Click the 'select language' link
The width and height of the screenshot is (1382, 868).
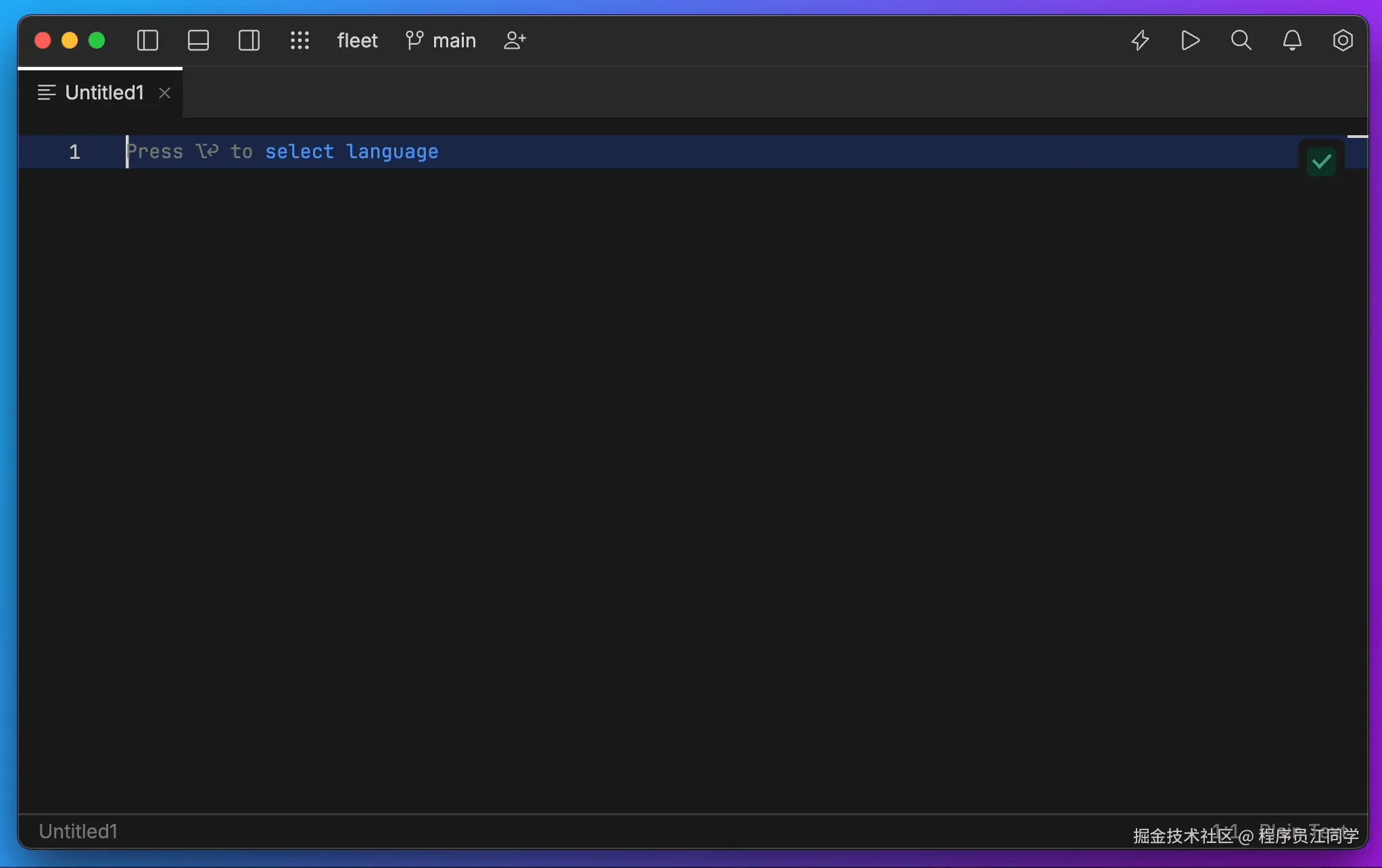click(x=351, y=151)
